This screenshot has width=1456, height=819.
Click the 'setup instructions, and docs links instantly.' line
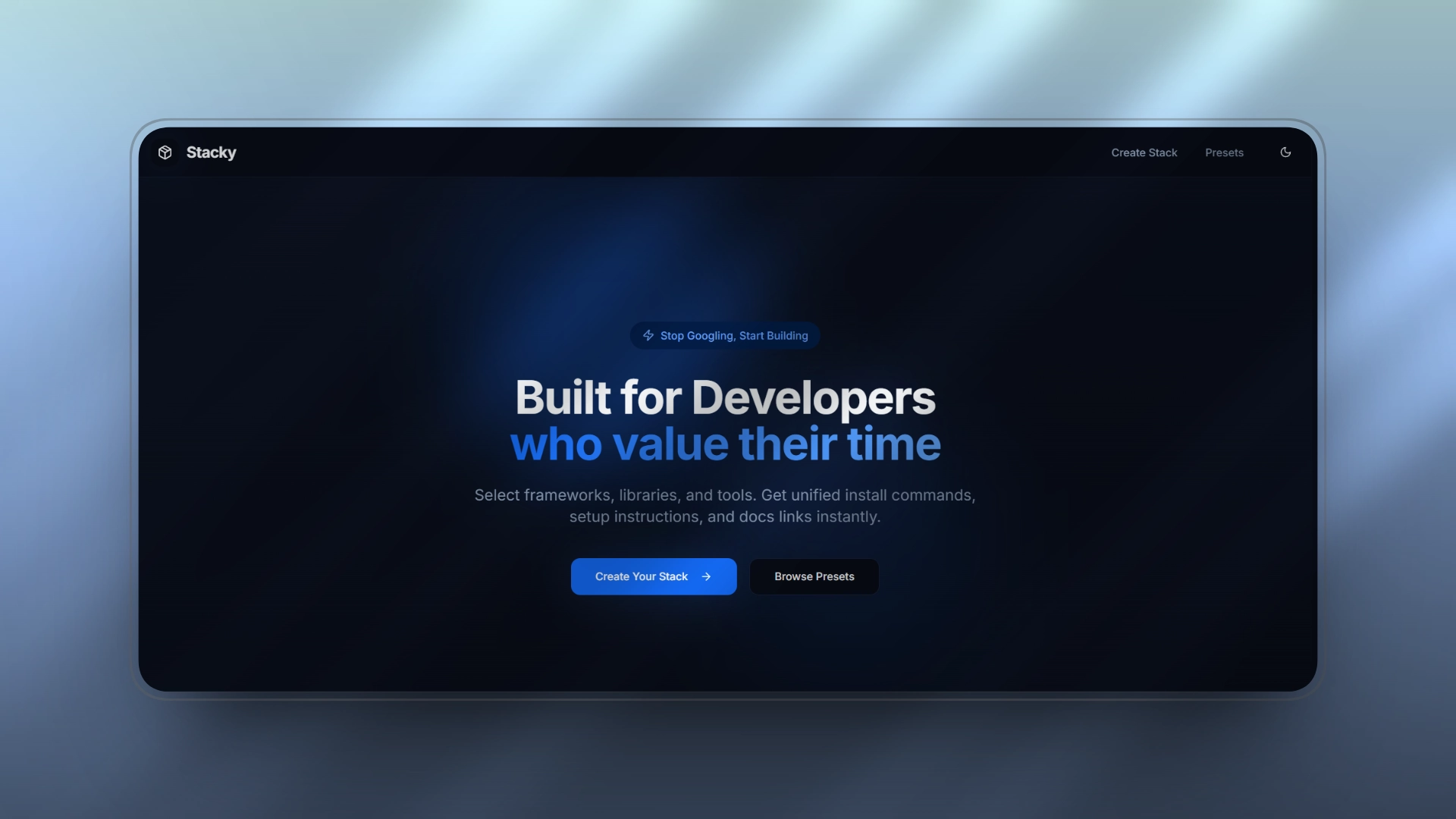click(725, 516)
